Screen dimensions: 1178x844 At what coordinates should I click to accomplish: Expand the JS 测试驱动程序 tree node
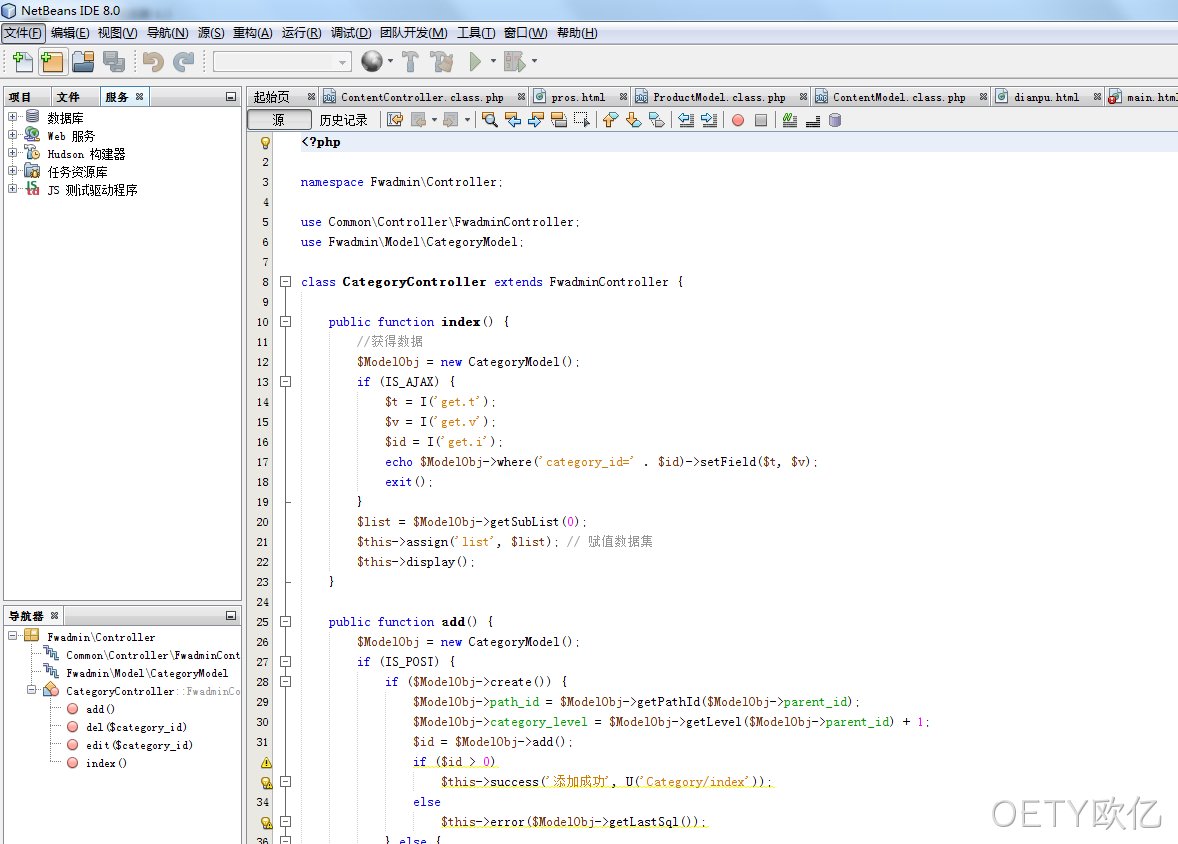(12, 189)
